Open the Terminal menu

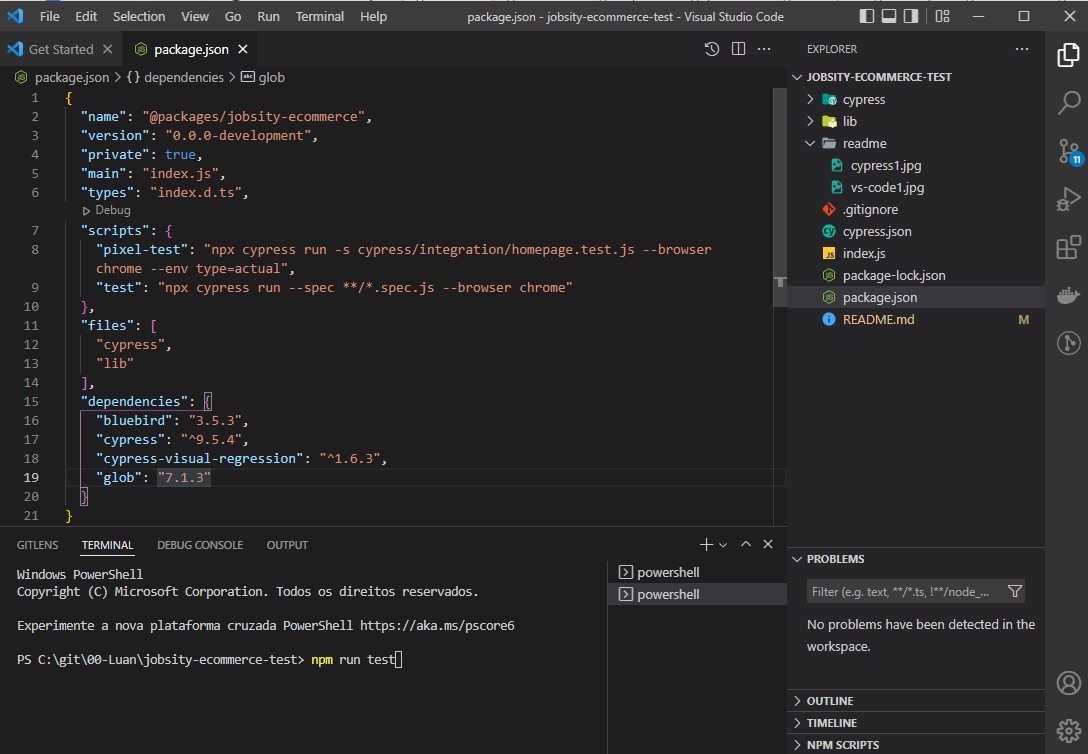point(320,16)
